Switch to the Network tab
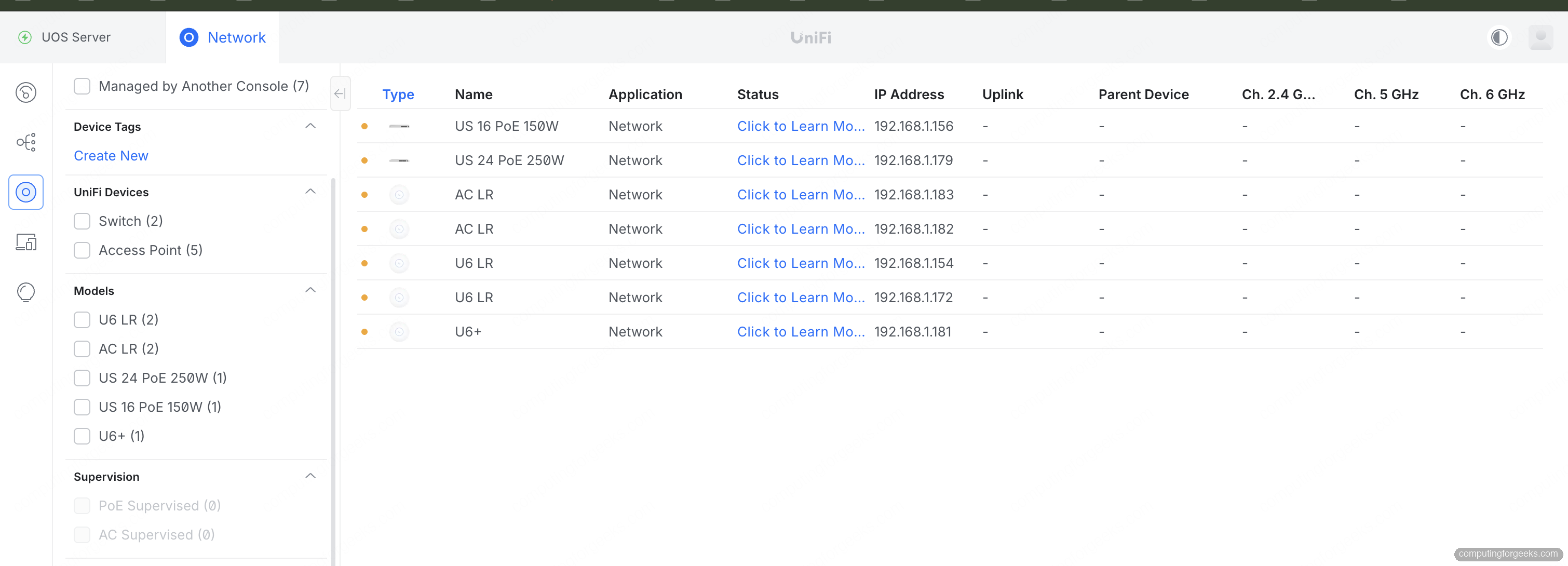The image size is (1568, 566). [222, 38]
